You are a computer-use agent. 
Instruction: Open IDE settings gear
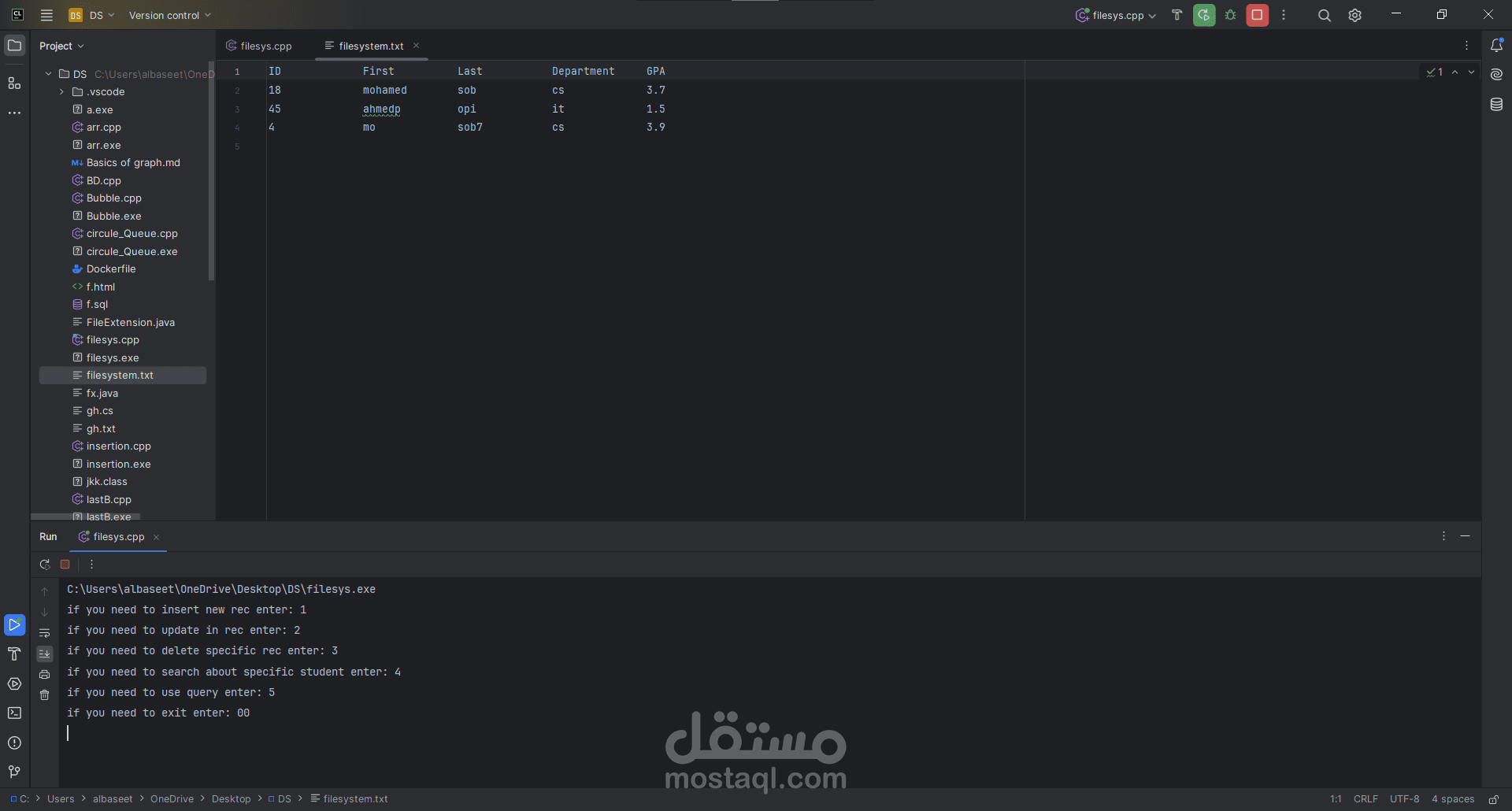pos(1354,15)
